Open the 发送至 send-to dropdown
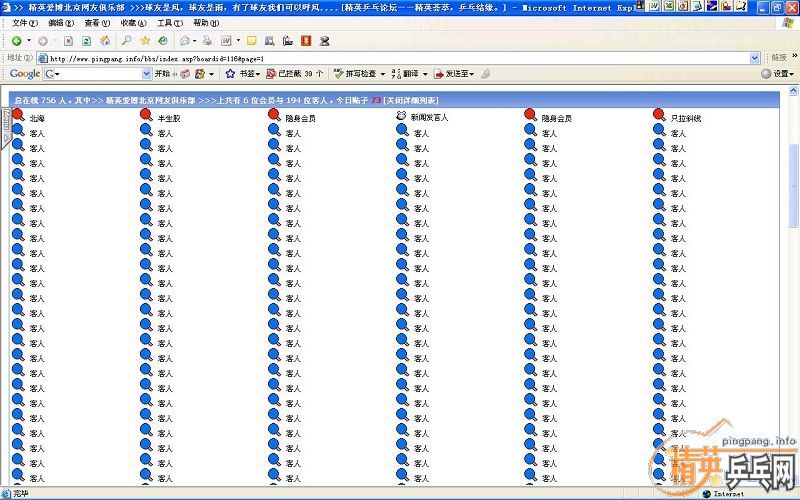The width and height of the screenshot is (800, 500). [x=454, y=74]
